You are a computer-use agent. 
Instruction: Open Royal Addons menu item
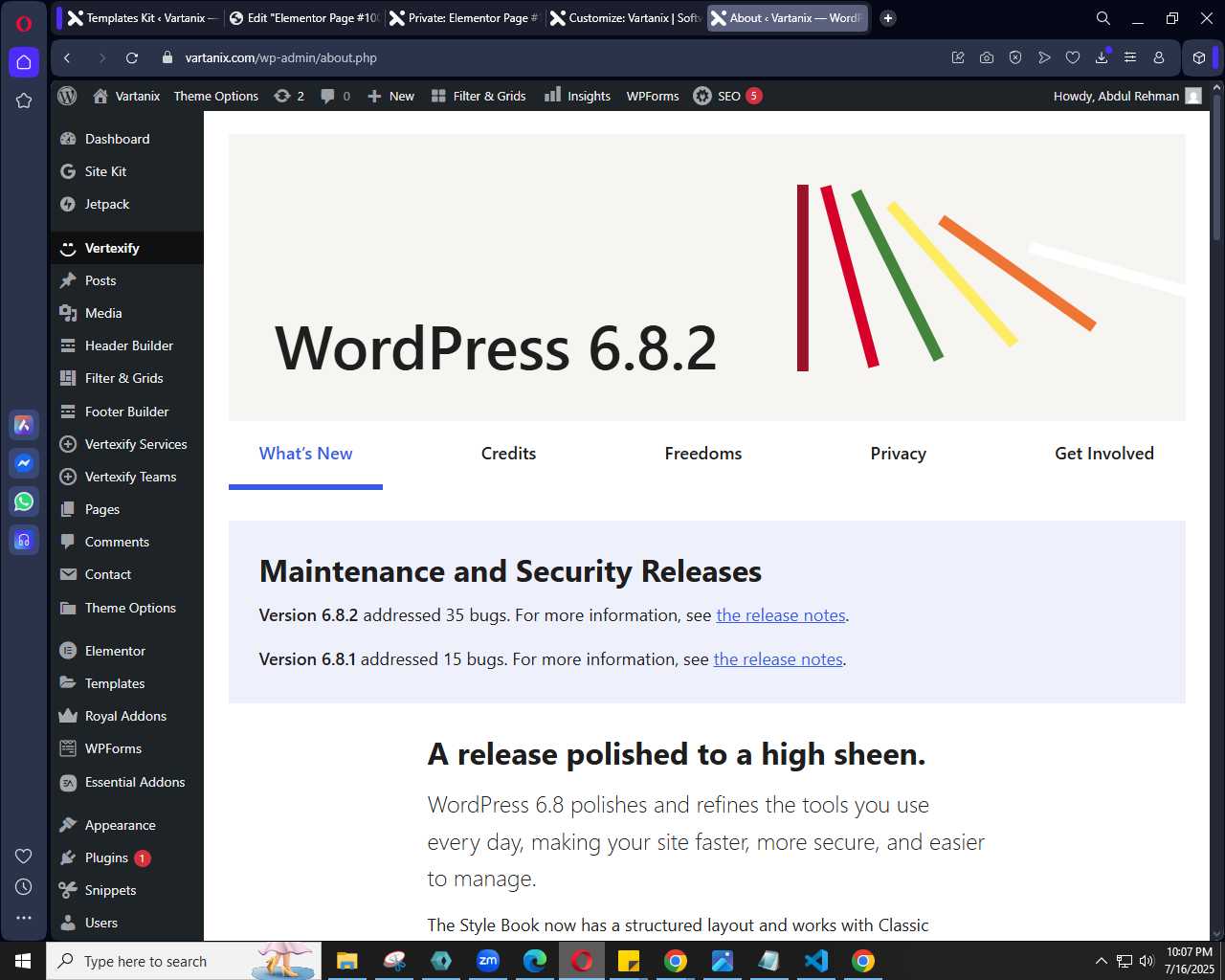tap(126, 716)
